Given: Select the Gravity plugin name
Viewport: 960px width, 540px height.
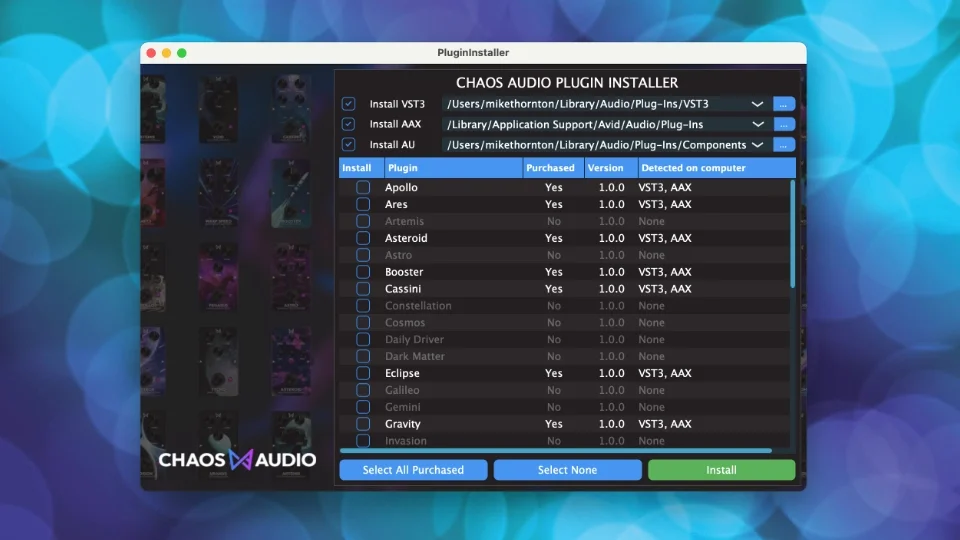Looking at the screenshot, I should (402, 424).
